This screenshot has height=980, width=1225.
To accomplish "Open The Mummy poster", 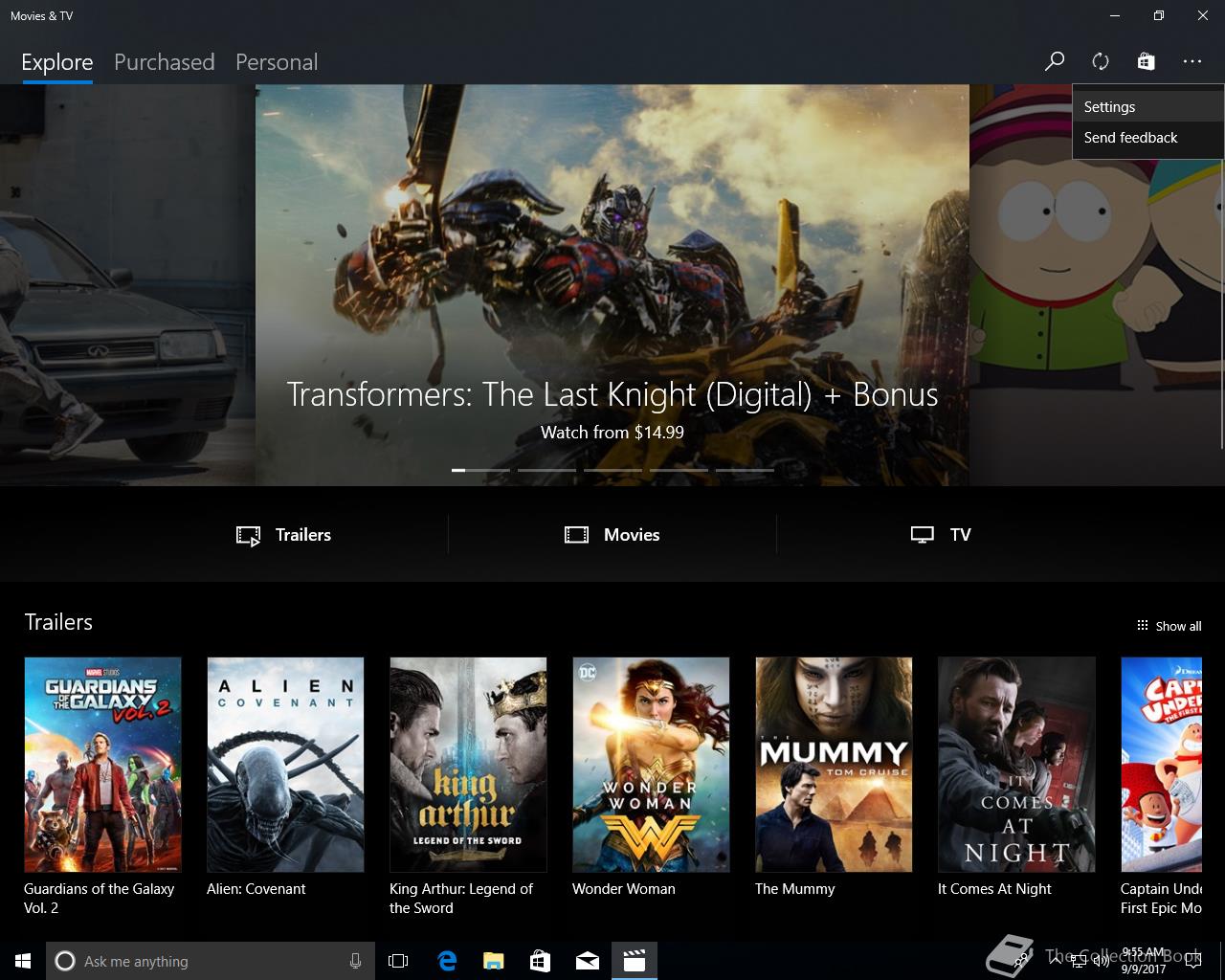I will coord(834,765).
